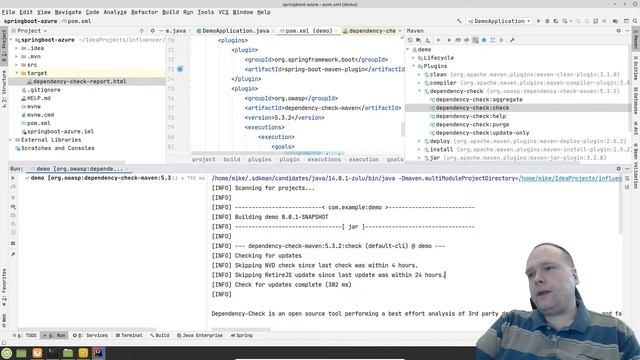Click the 'executions' breadcrumb under editor
Viewport: 640px width, 360px height.
click(324, 160)
